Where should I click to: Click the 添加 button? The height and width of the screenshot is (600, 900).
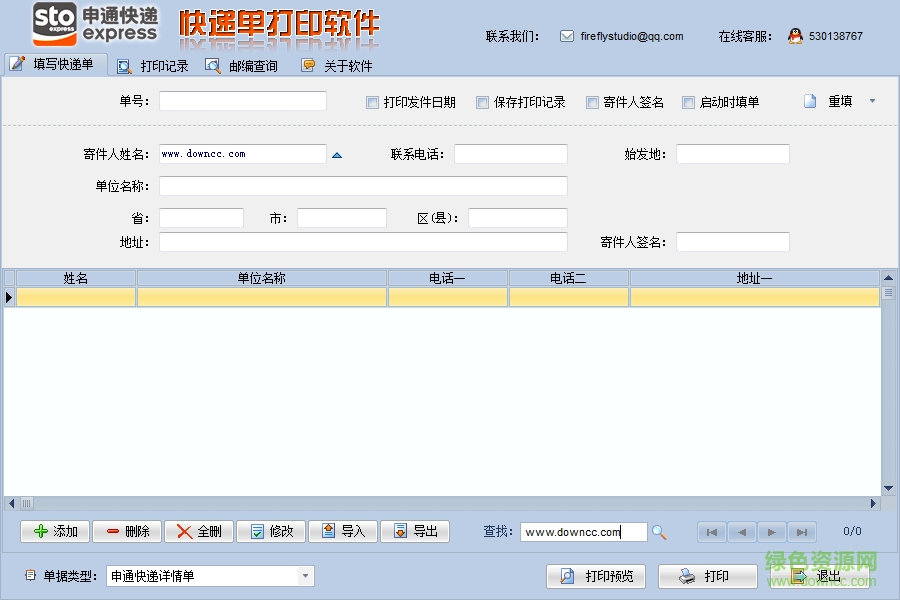click(x=56, y=531)
